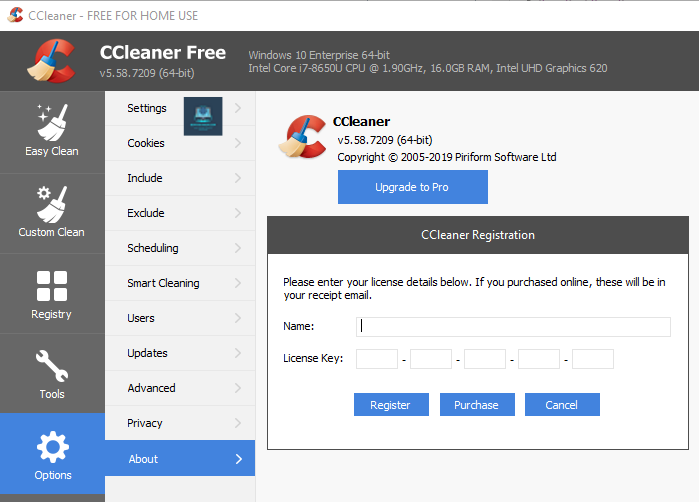Open the Cookies options page
Viewport: 699px width, 502px height.
(x=180, y=143)
